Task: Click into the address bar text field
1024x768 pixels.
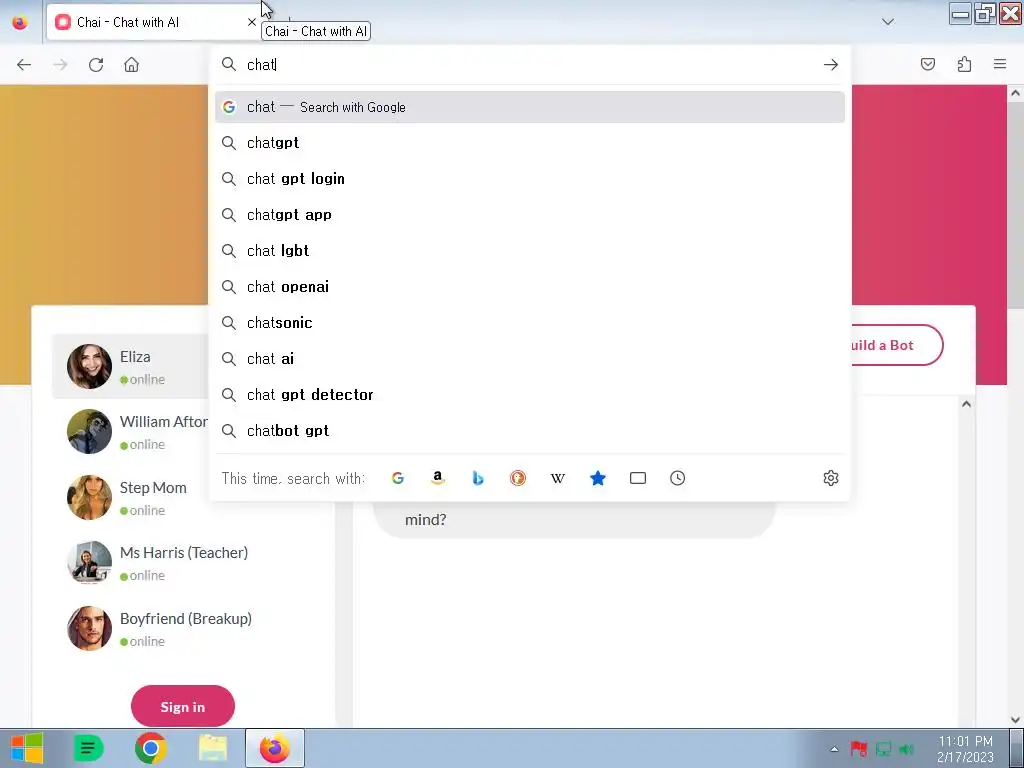Action: tap(529, 65)
